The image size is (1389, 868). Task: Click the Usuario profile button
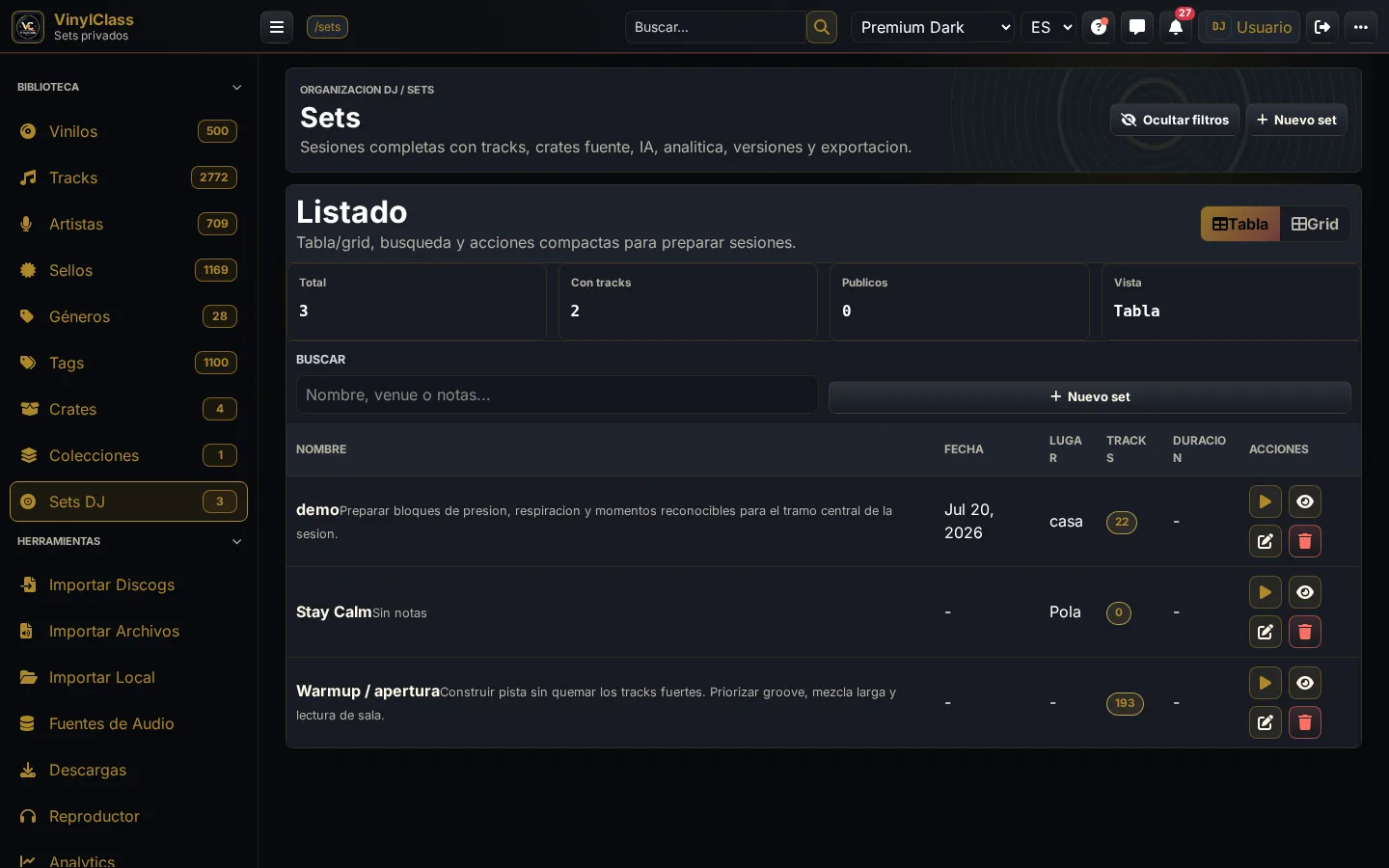1249,27
